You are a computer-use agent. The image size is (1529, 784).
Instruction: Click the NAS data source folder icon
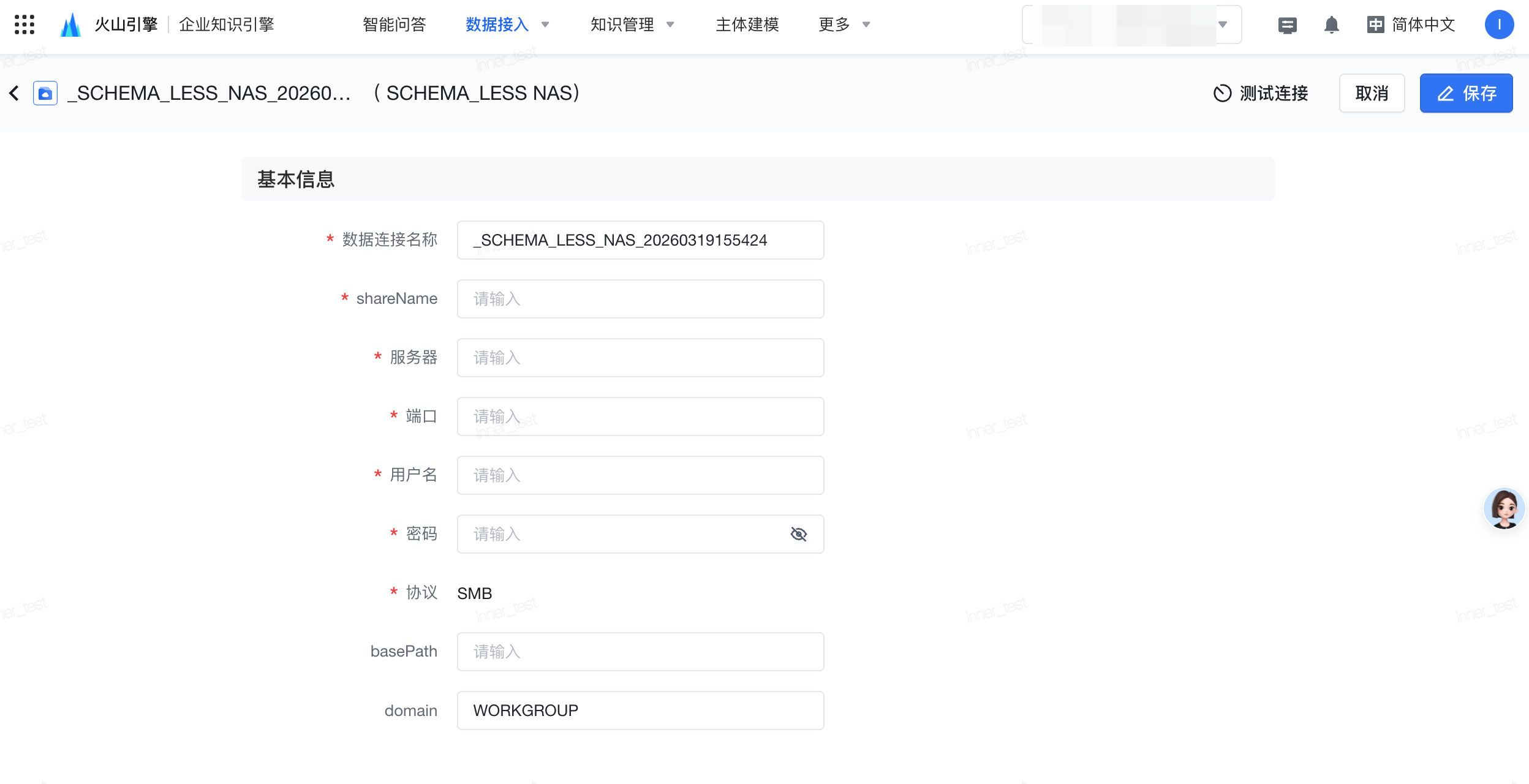point(45,93)
